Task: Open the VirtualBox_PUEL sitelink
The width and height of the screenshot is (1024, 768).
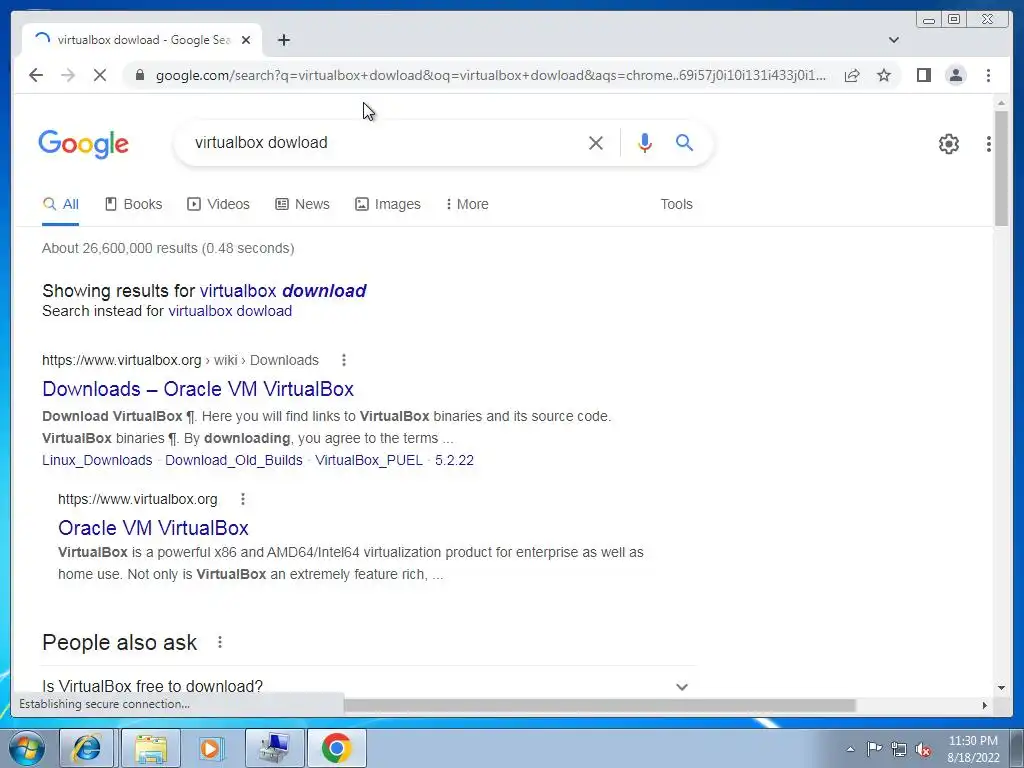Action: (x=369, y=460)
